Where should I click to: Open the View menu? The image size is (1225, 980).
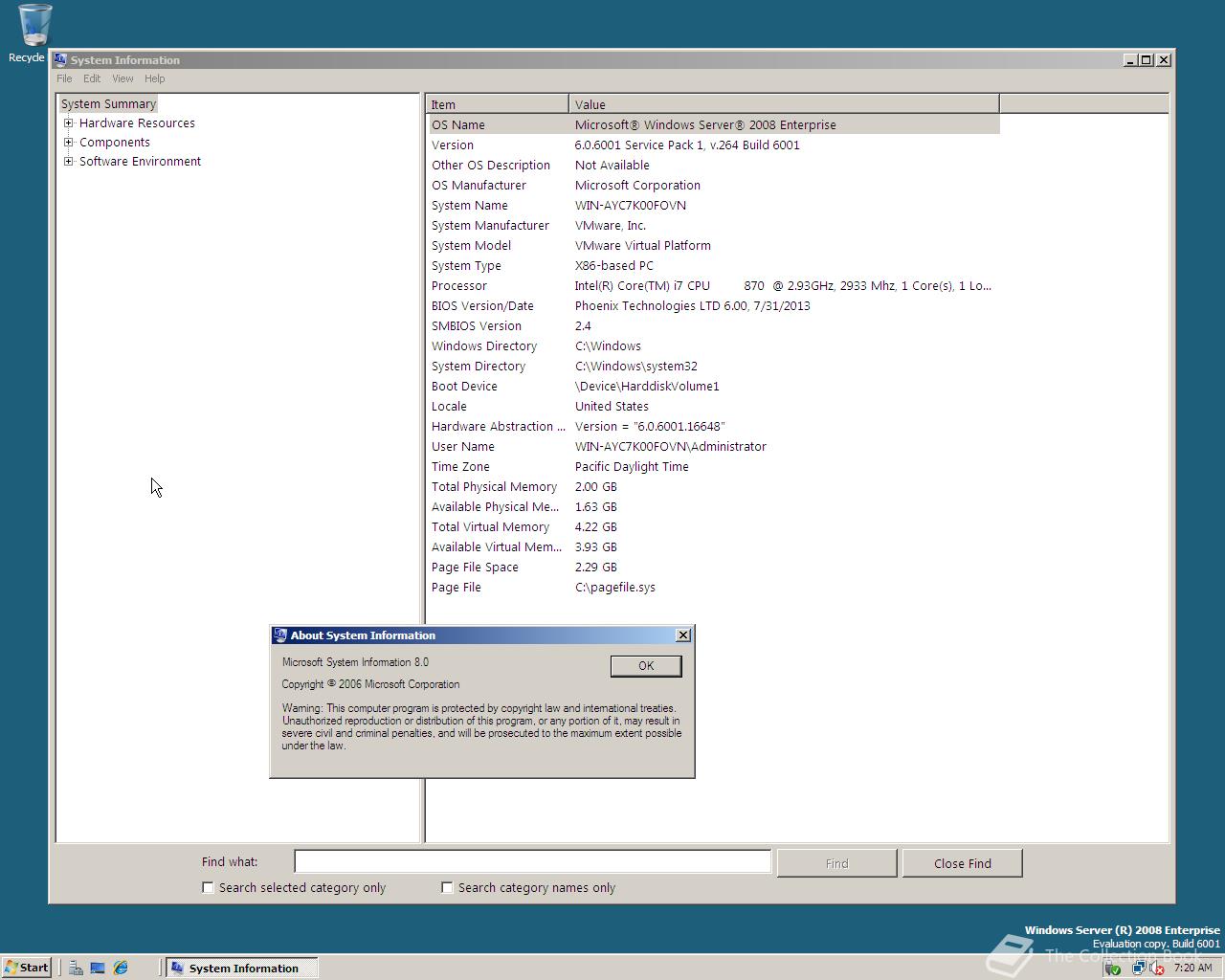click(122, 78)
